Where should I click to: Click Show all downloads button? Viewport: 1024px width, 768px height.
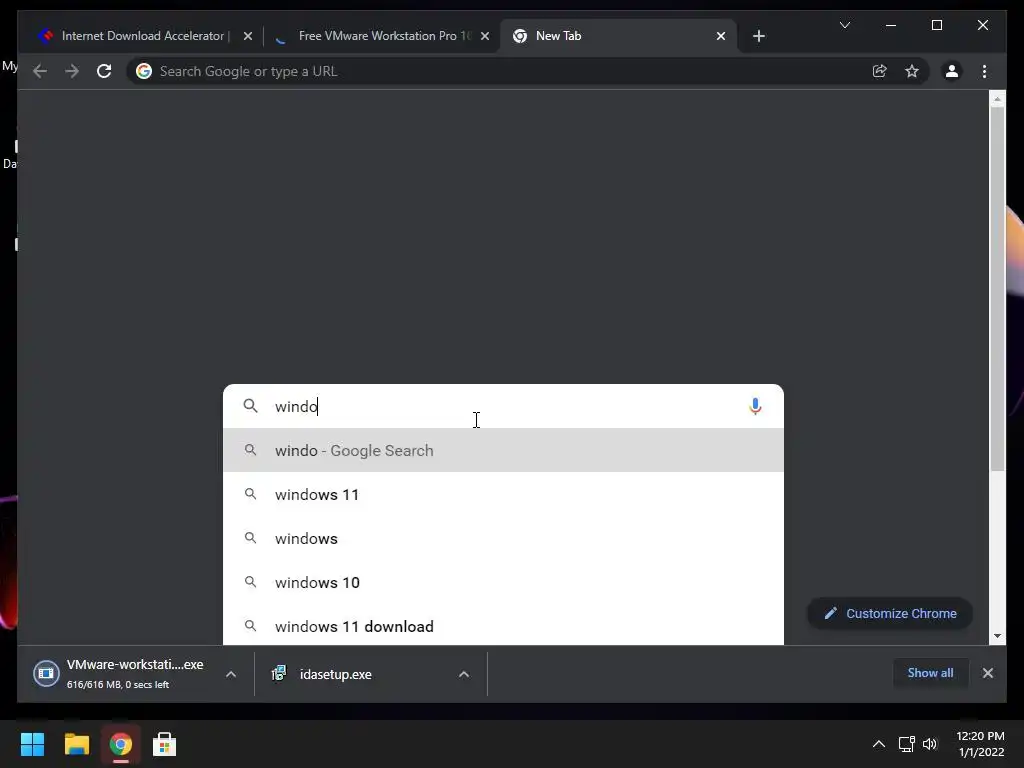coord(930,673)
